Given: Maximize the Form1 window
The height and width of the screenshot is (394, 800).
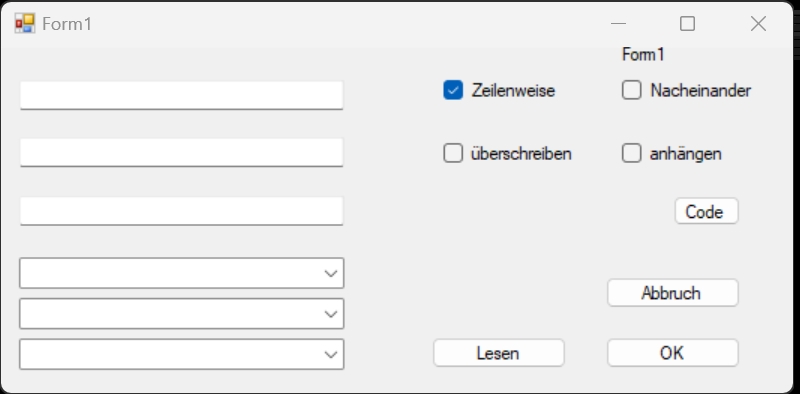Looking at the screenshot, I should coord(687,23).
